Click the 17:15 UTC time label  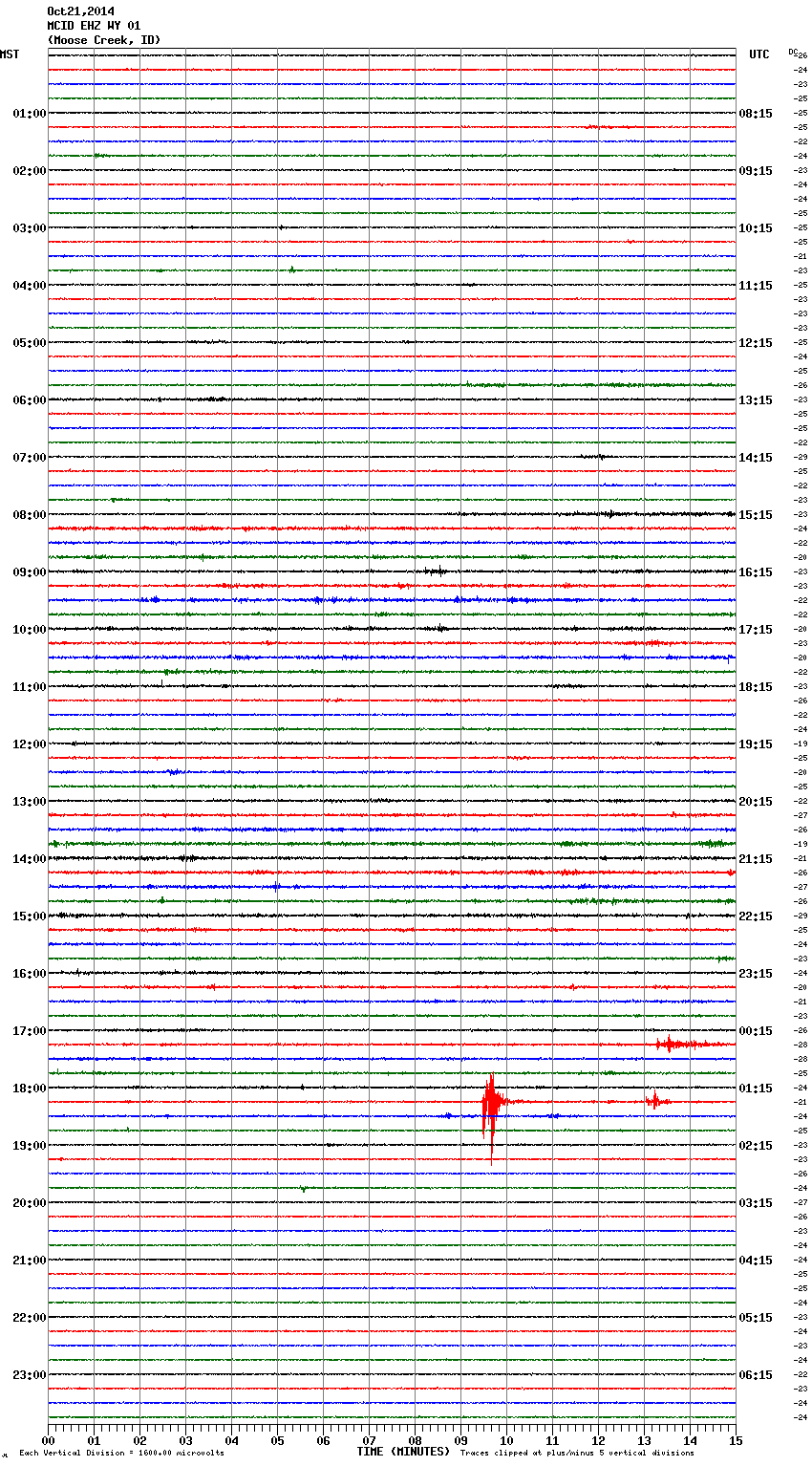[756, 630]
